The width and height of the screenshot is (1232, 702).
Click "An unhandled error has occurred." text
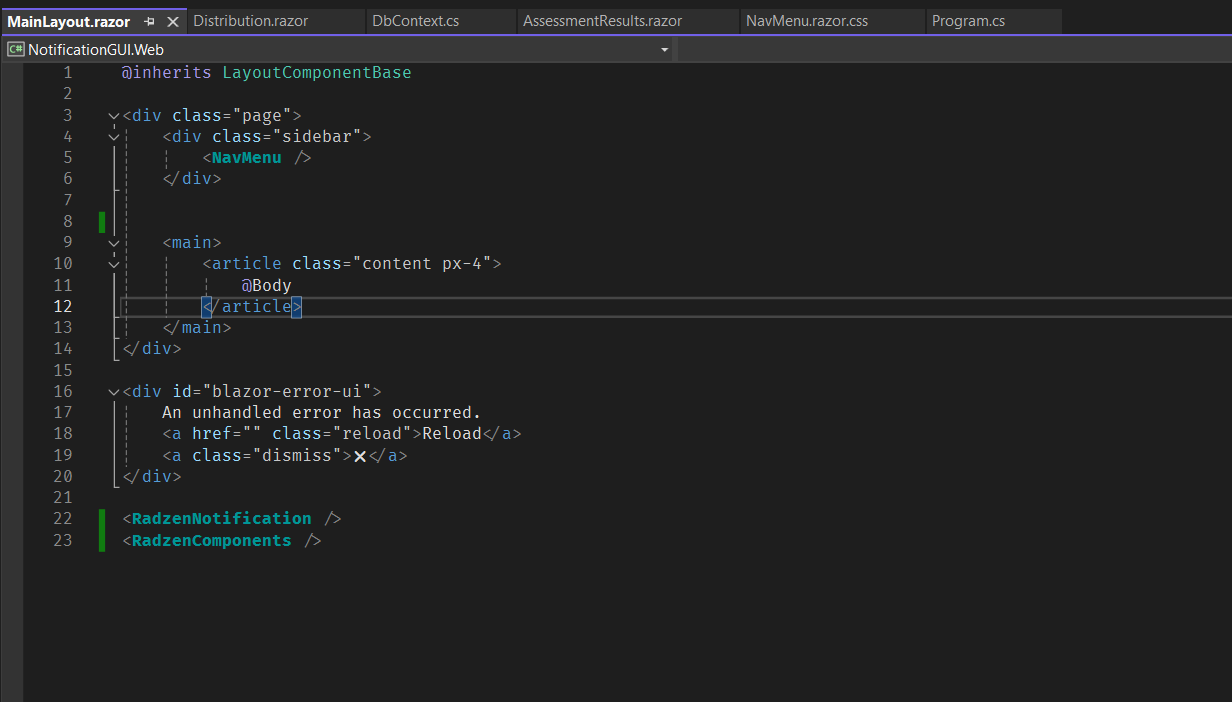[x=321, y=413]
